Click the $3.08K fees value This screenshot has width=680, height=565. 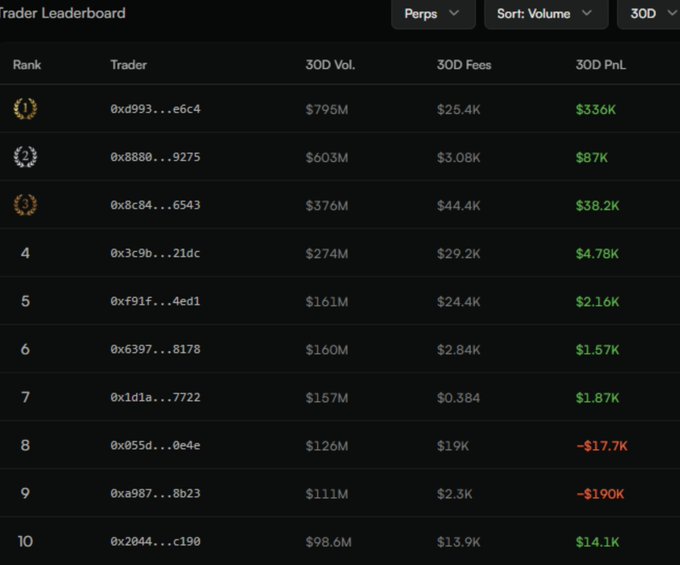tap(459, 158)
